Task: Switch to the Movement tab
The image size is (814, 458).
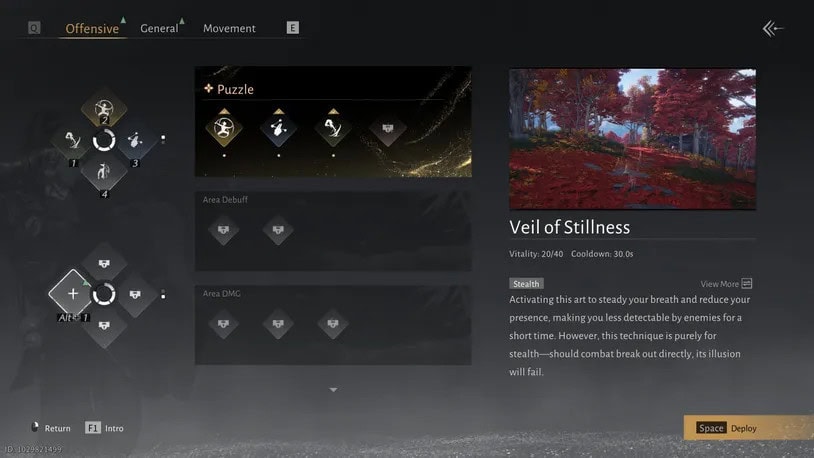Action: (x=229, y=29)
